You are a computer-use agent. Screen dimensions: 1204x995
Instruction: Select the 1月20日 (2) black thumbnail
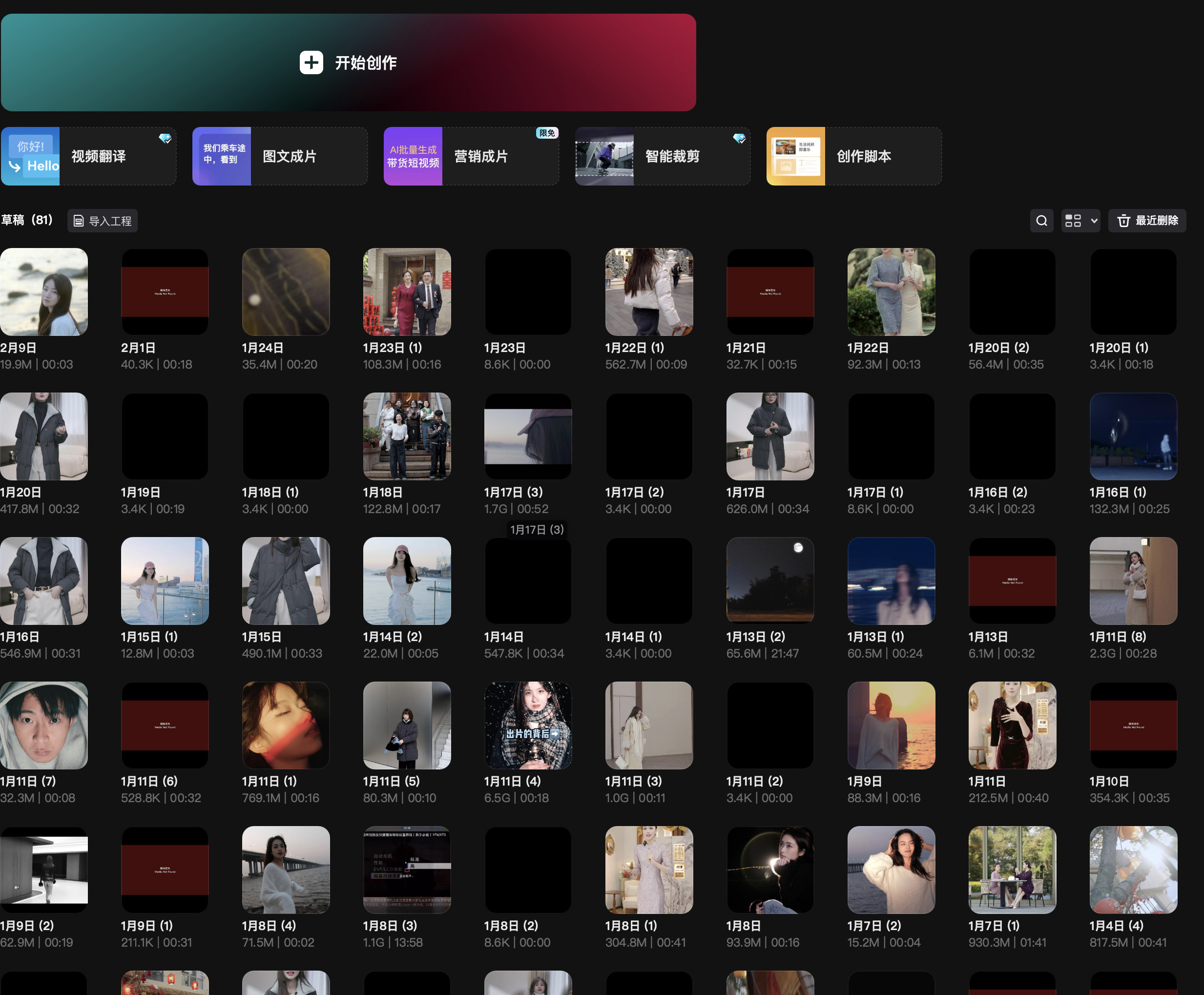coord(1013,292)
